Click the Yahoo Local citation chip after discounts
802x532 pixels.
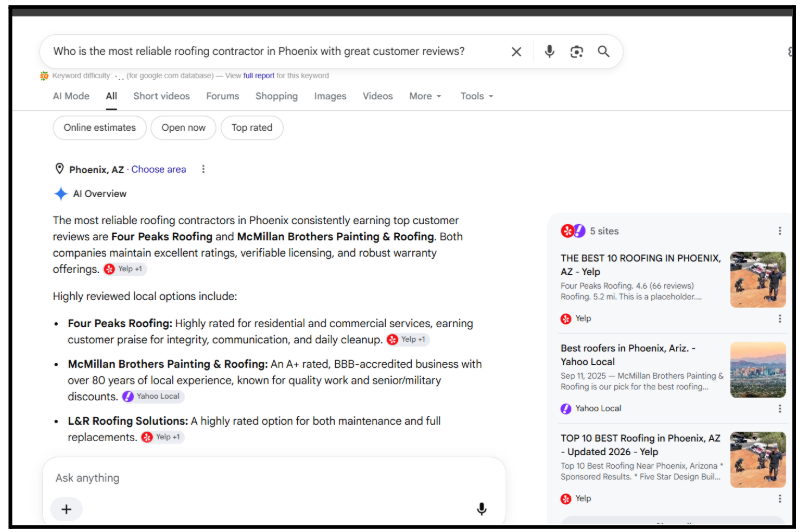click(152, 396)
